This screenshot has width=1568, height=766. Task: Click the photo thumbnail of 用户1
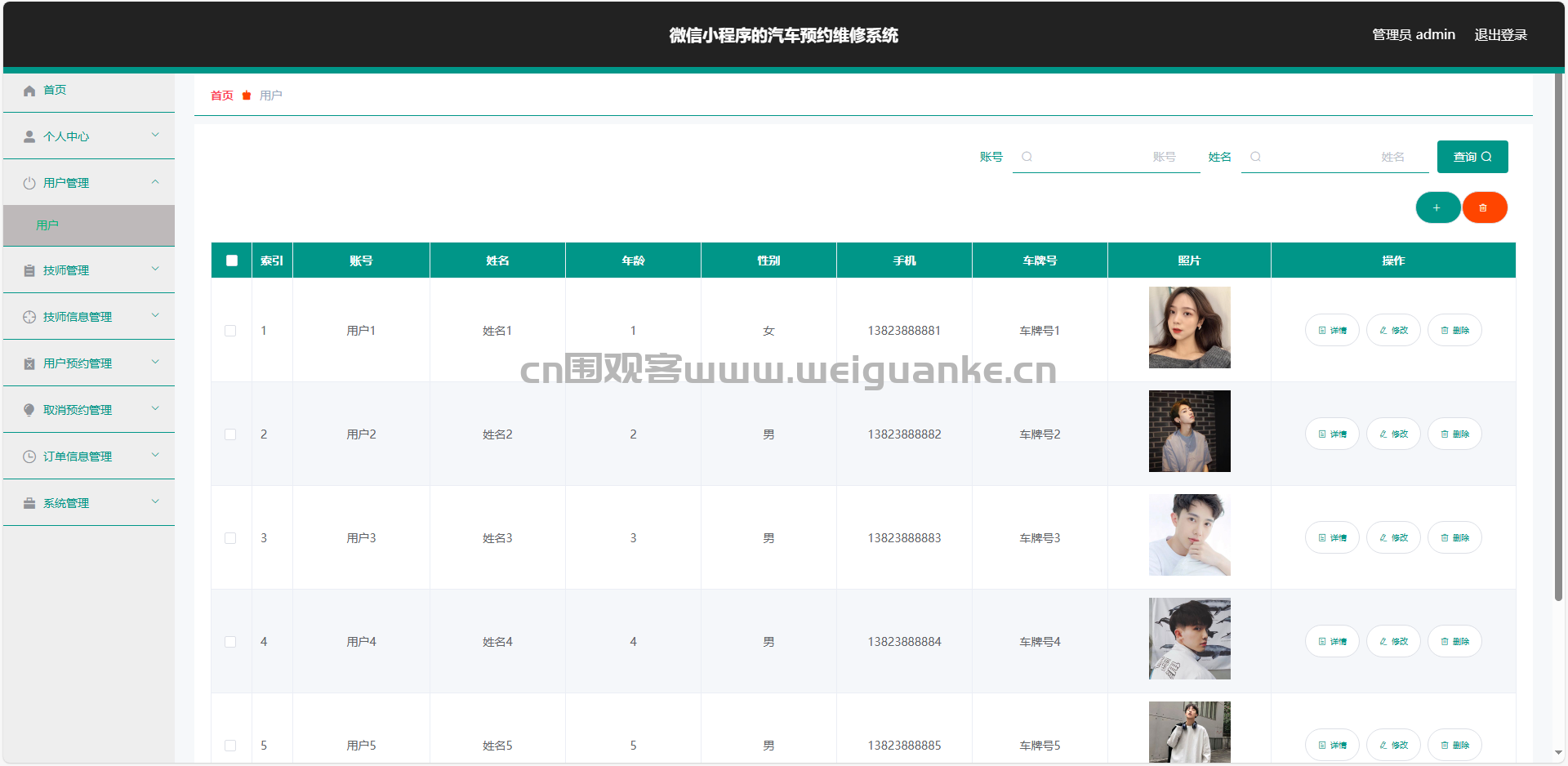coord(1189,327)
